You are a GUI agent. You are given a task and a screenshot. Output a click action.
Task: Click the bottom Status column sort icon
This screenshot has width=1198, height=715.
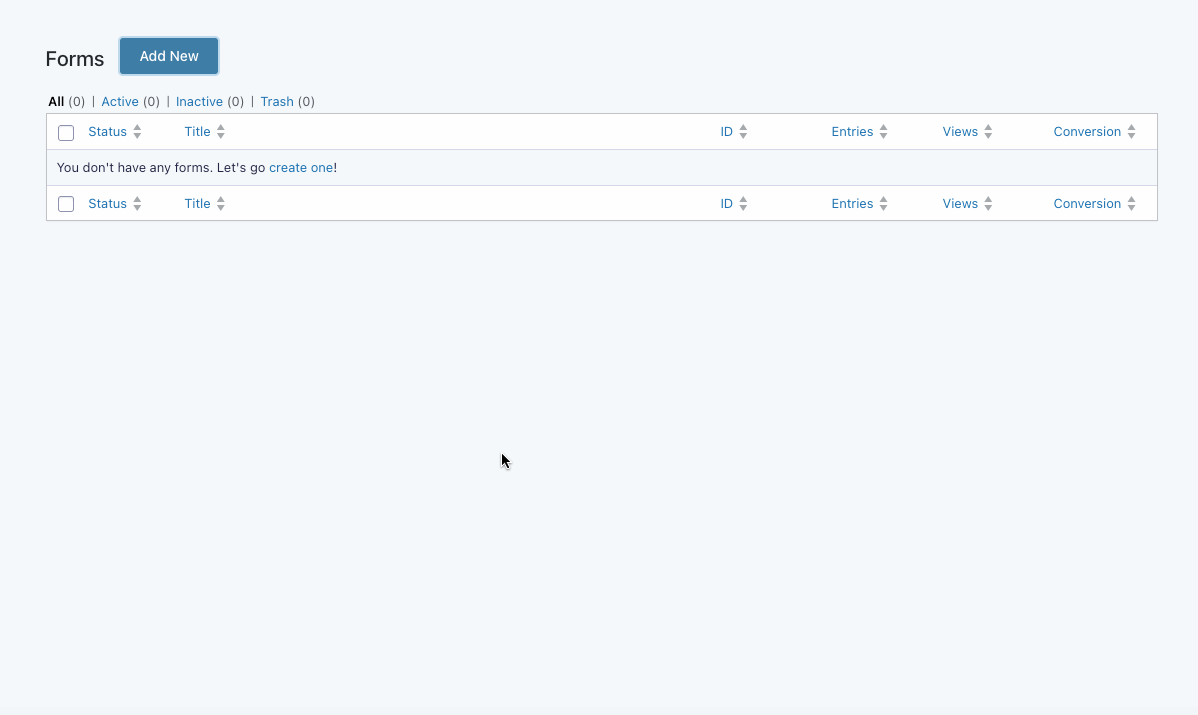(x=138, y=203)
